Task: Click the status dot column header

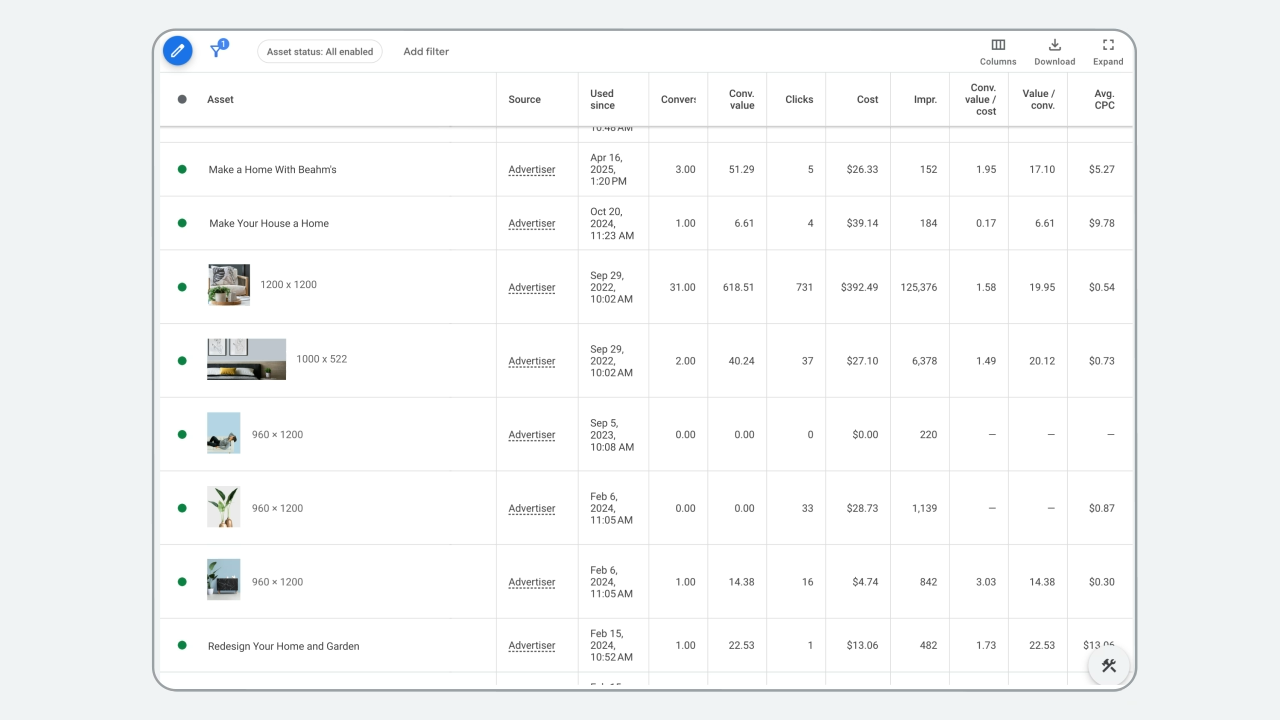Action: (x=182, y=99)
